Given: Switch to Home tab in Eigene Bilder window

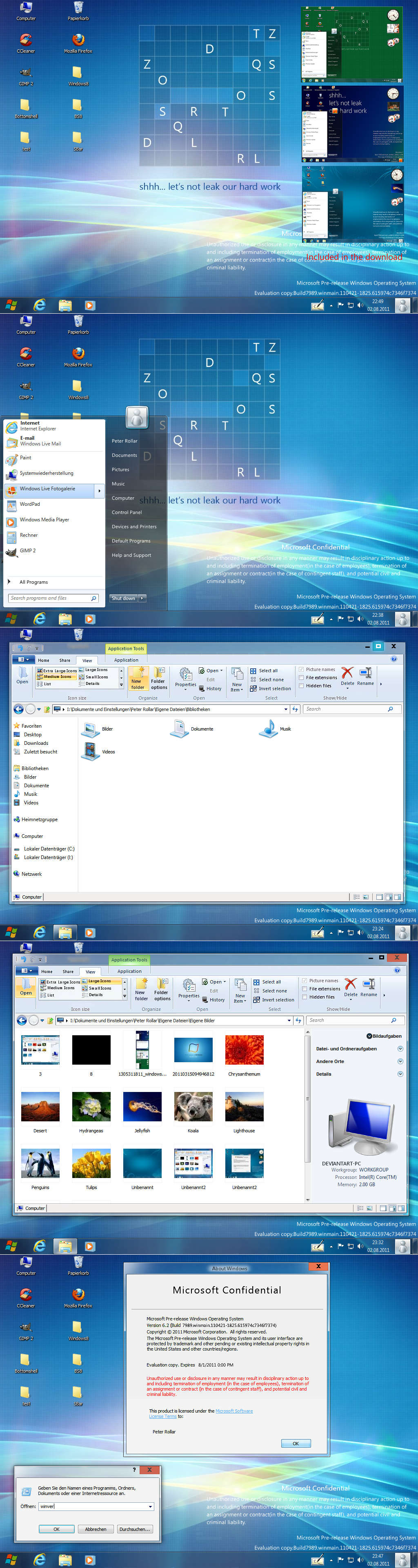Looking at the screenshot, I should tap(47, 972).
